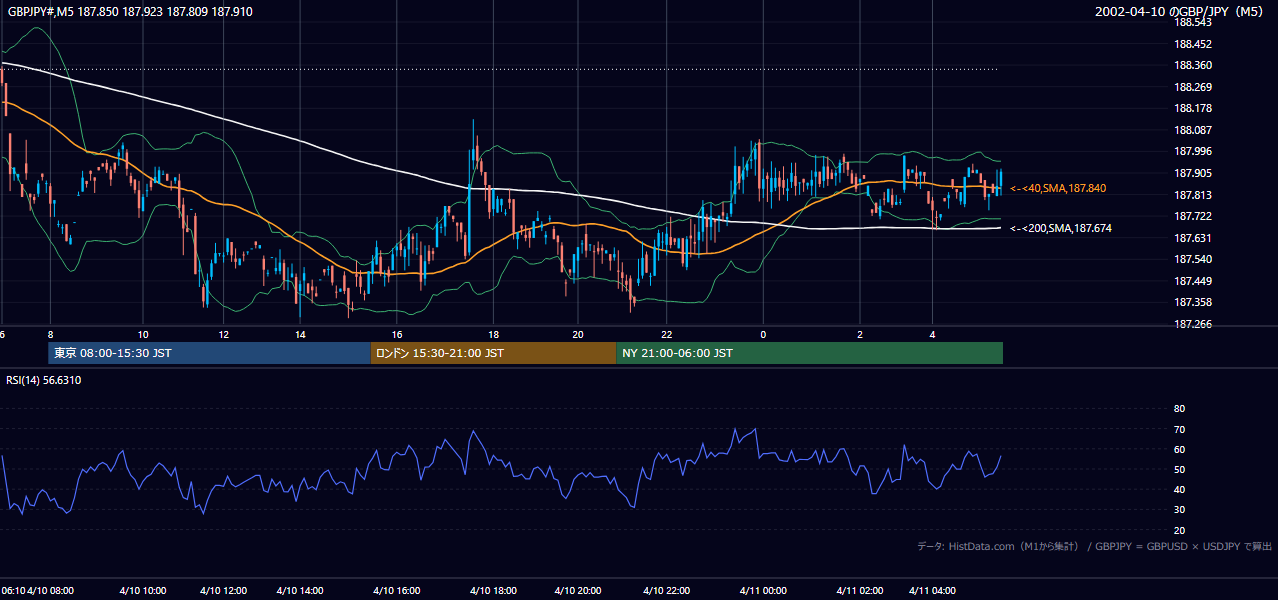Click price axis value 187.722

pyautogui.click(x=1194, y=216)
